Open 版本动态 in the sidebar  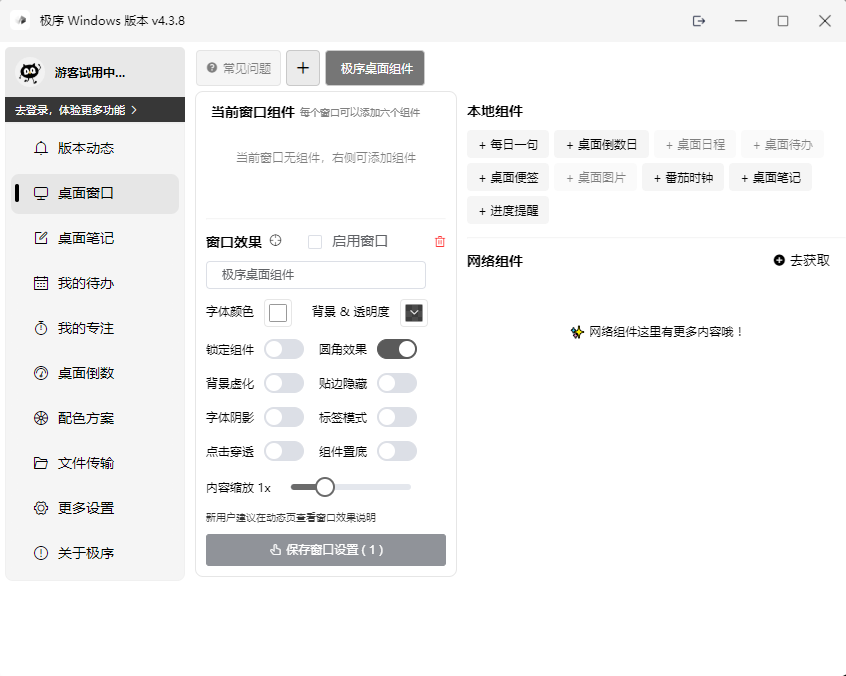coord(95,148)
